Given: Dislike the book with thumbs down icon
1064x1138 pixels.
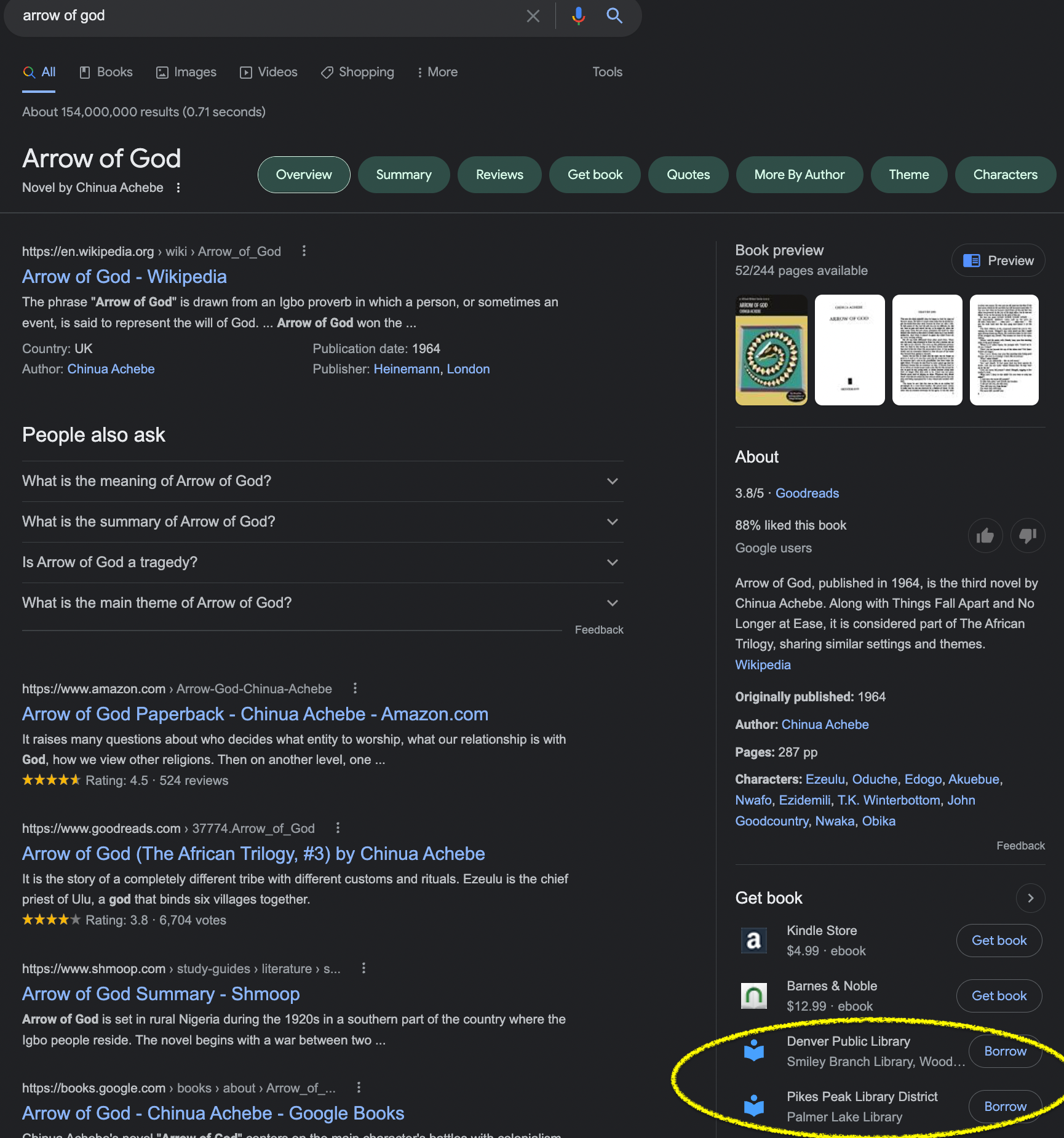Looking at the screenshot, I should [1028, 536].
